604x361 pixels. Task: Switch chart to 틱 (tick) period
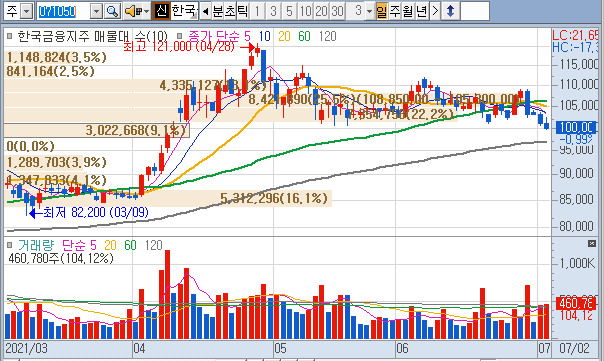(x=242, y=11)
